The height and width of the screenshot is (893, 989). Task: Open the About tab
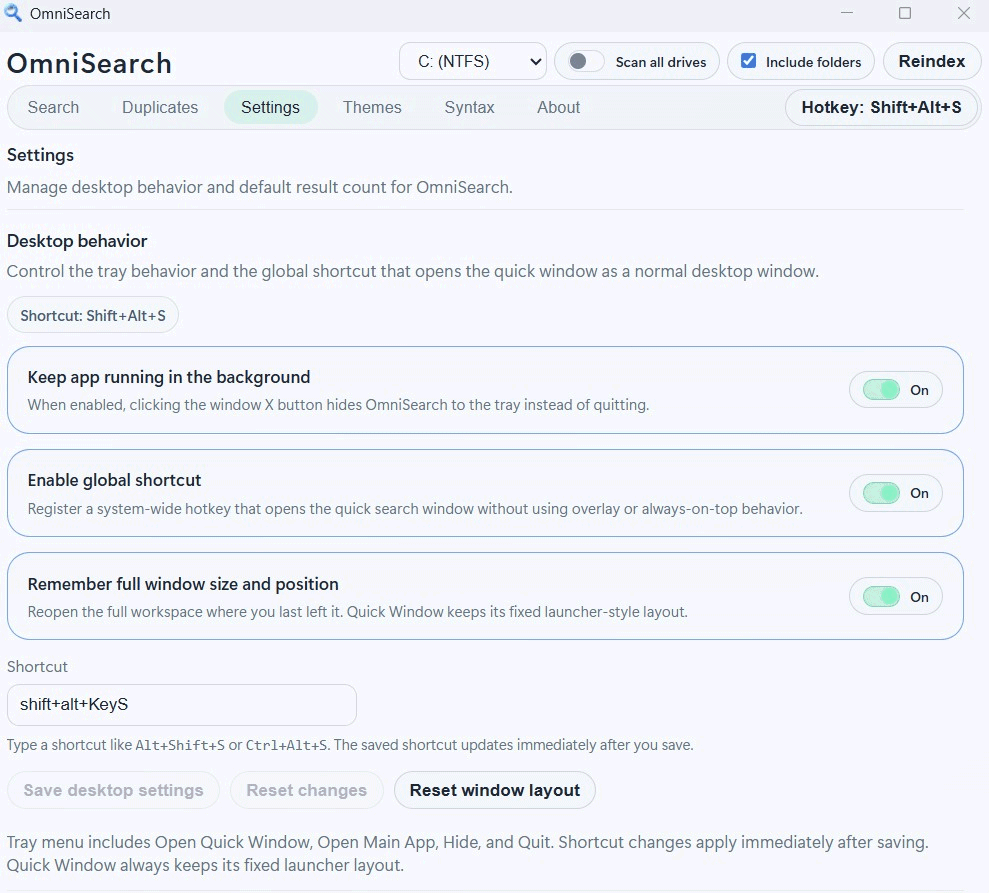click(x=558, y=107)
